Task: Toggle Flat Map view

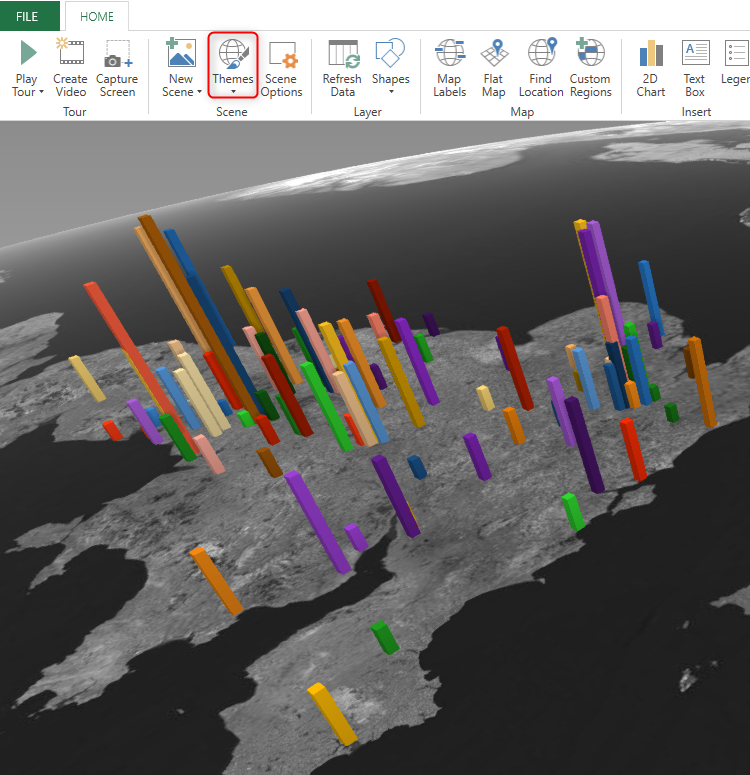Action: [493, 54]
